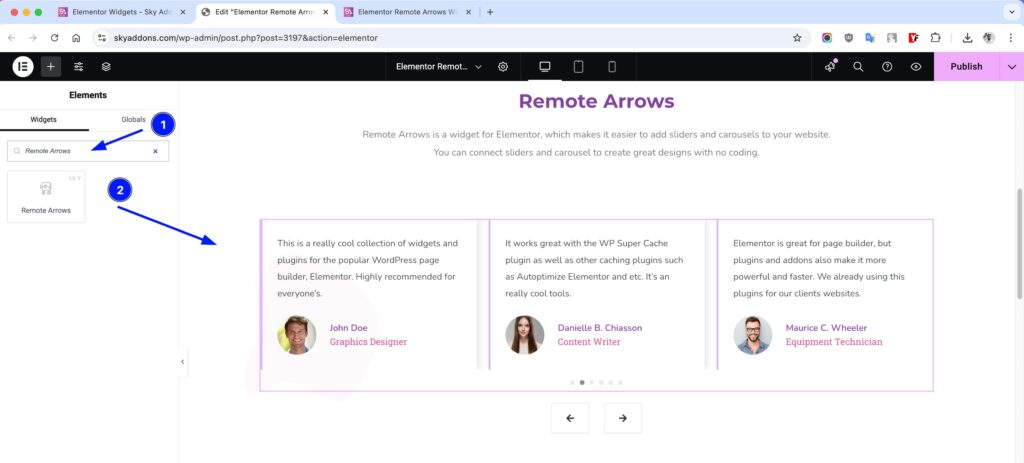Collapse the Elements panel handle

[x=182, y=362]
